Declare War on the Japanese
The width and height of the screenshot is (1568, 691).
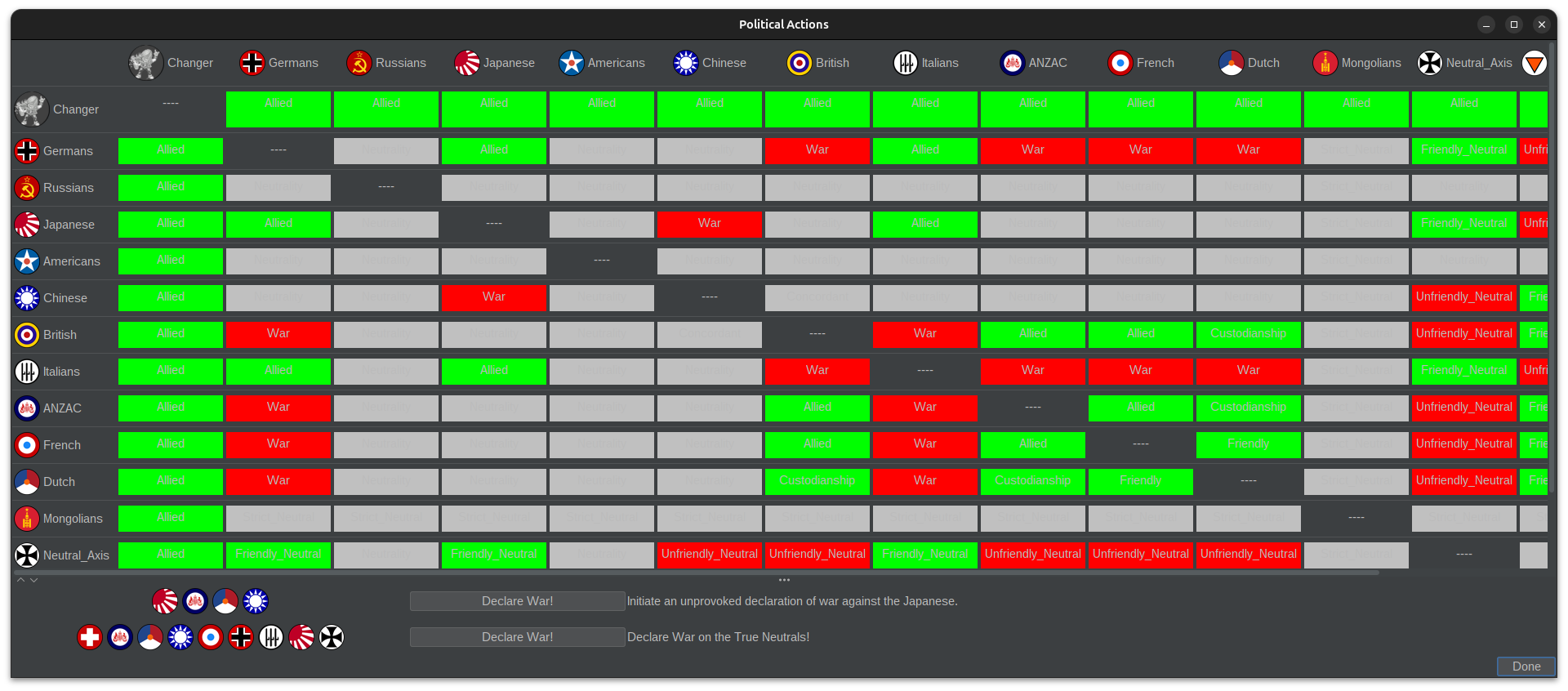[518, 601]
